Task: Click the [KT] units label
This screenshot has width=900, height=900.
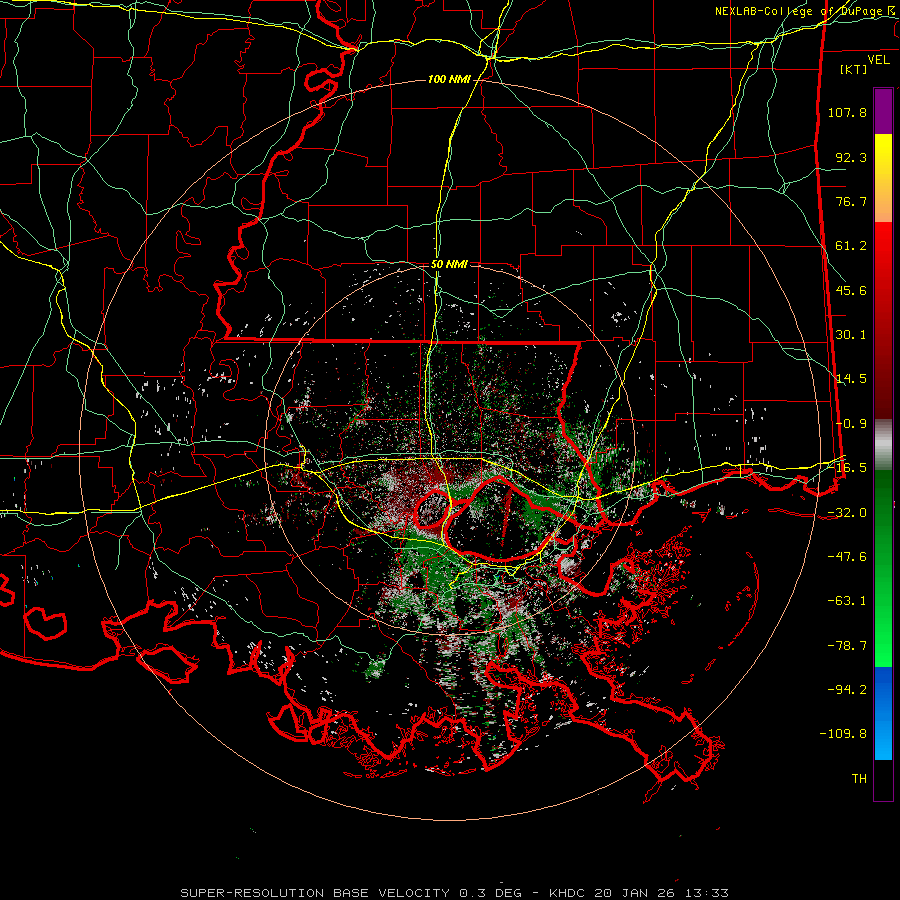Action: pyautogui.click(x=854, y=69)
